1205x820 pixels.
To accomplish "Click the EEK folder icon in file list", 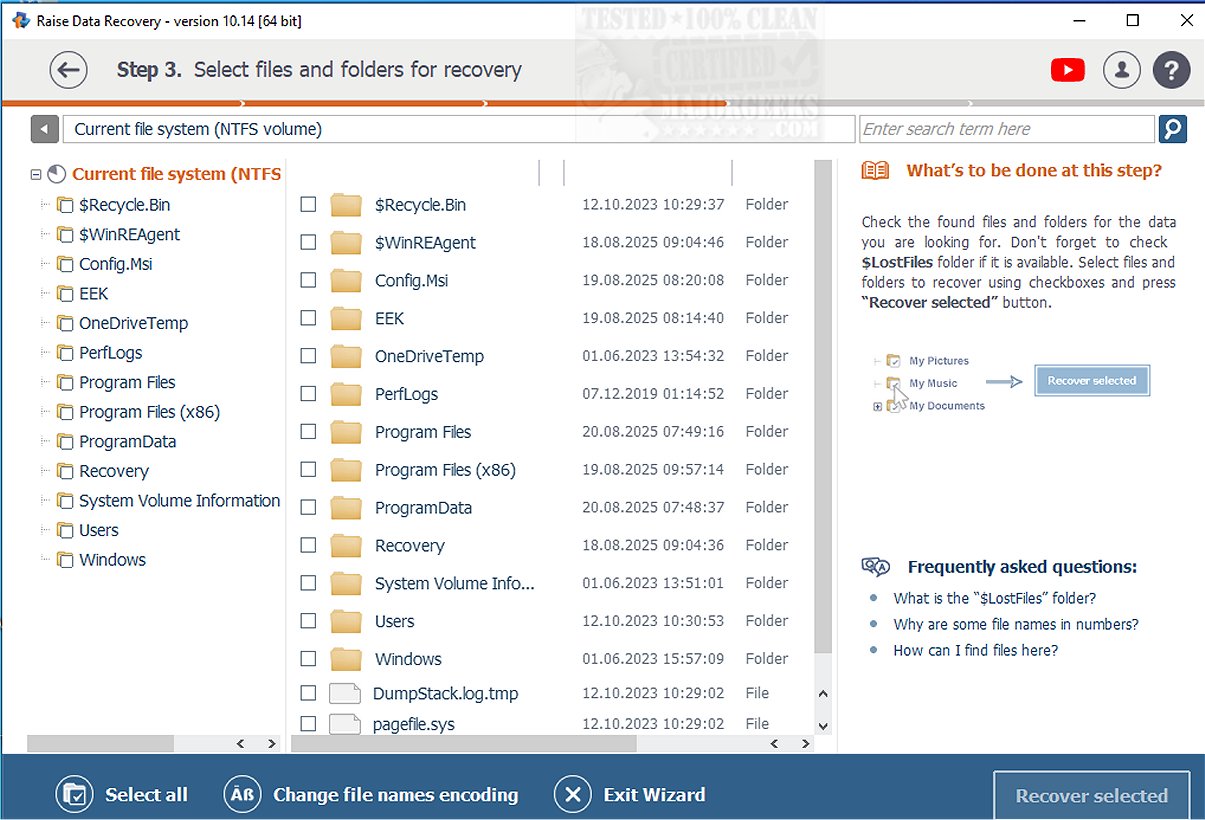I will (x=346, y=318).
